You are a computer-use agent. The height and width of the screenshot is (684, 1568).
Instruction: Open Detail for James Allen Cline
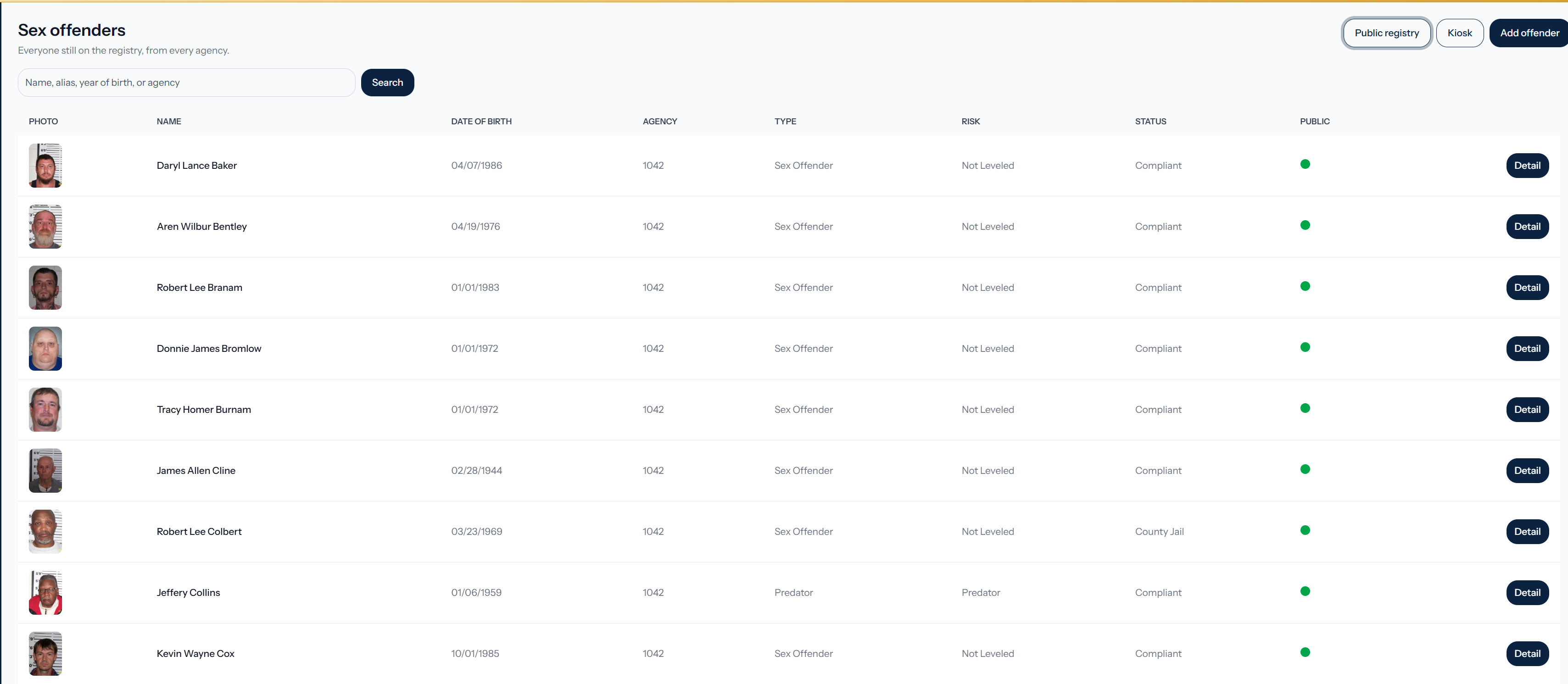pyautogui.click(x=1527, y=470)
